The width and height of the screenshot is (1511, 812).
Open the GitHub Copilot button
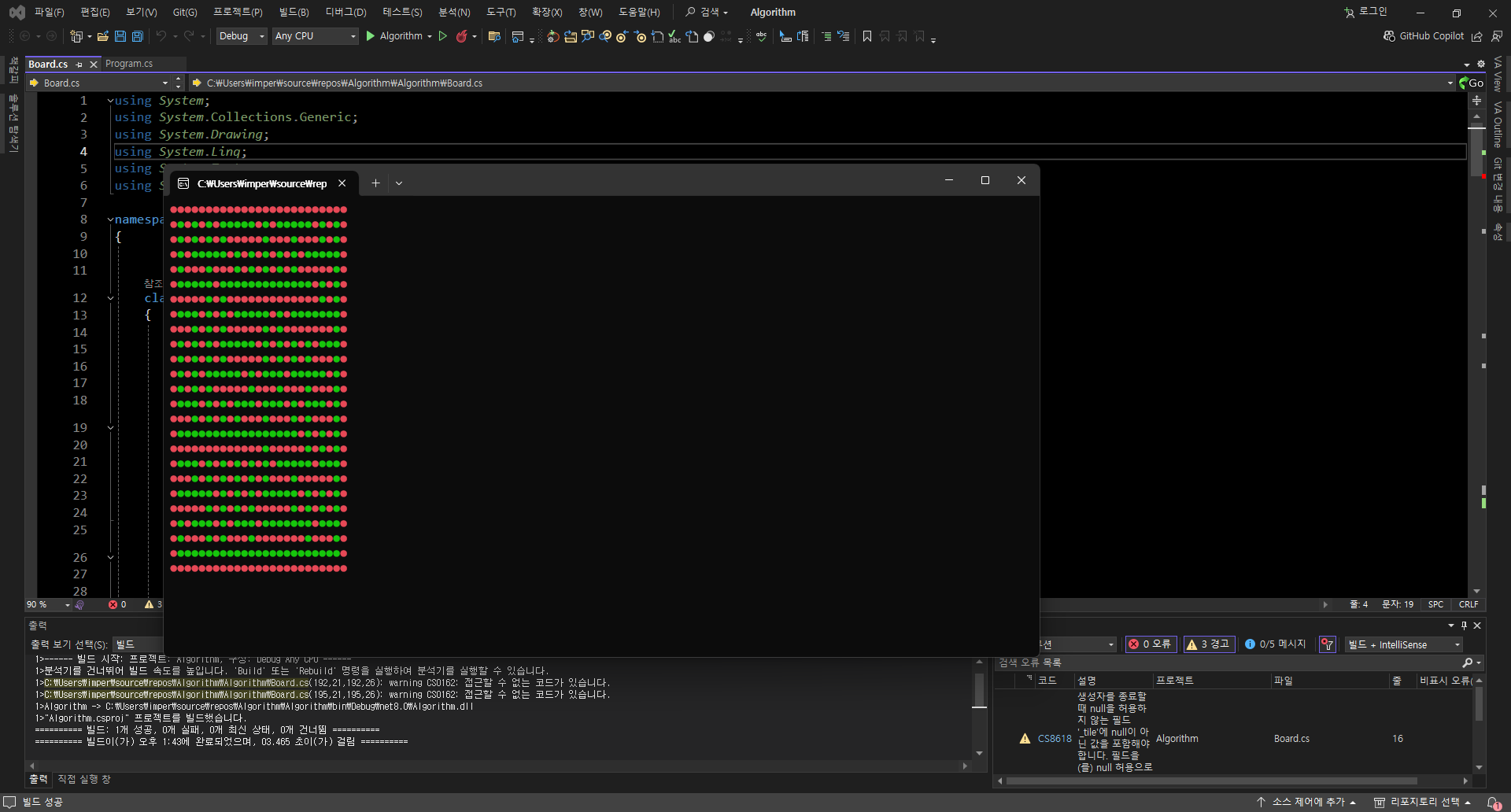click(x=1424, y=36)
